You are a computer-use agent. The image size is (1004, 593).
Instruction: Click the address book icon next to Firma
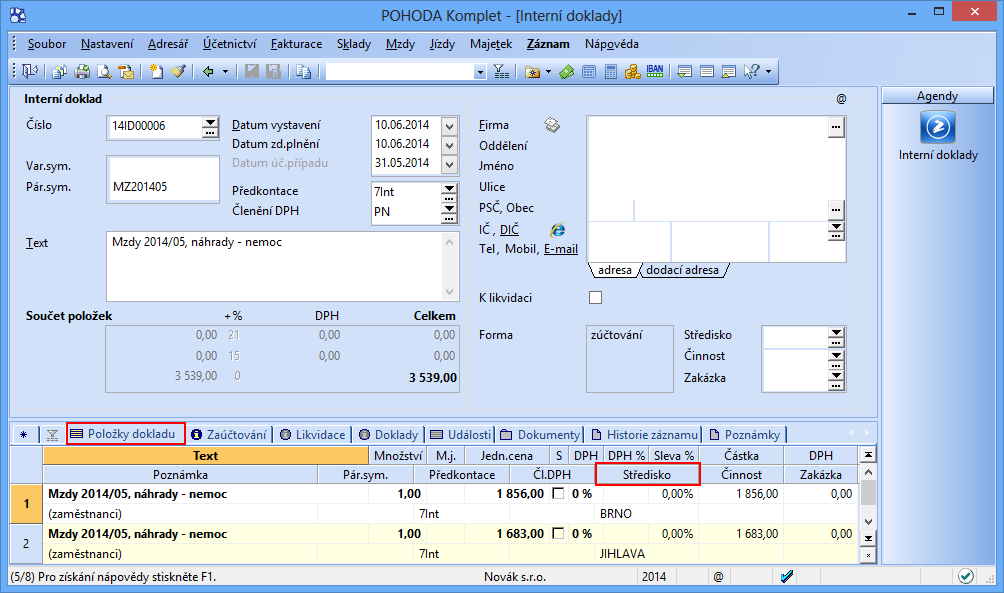[x=552, y=125]
